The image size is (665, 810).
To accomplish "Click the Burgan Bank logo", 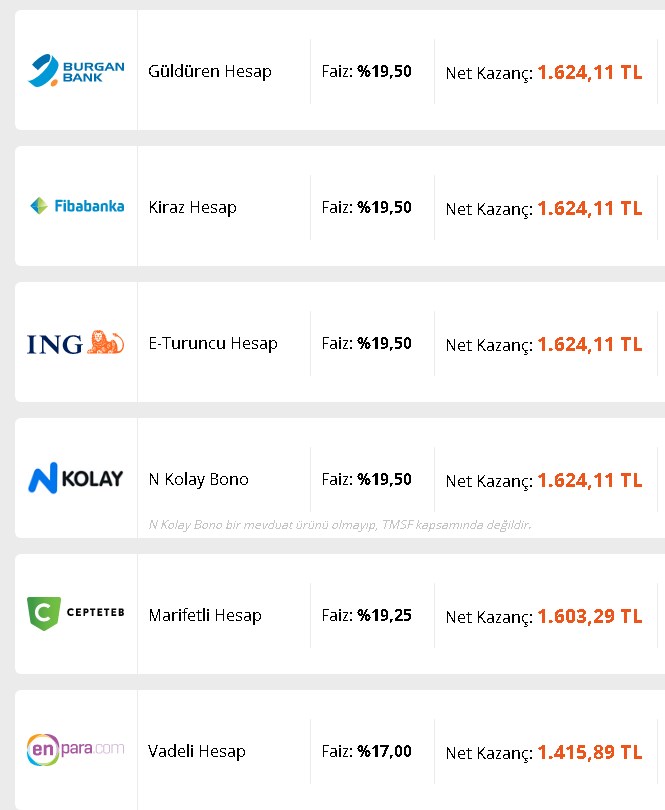I will (x=76, y=70).
